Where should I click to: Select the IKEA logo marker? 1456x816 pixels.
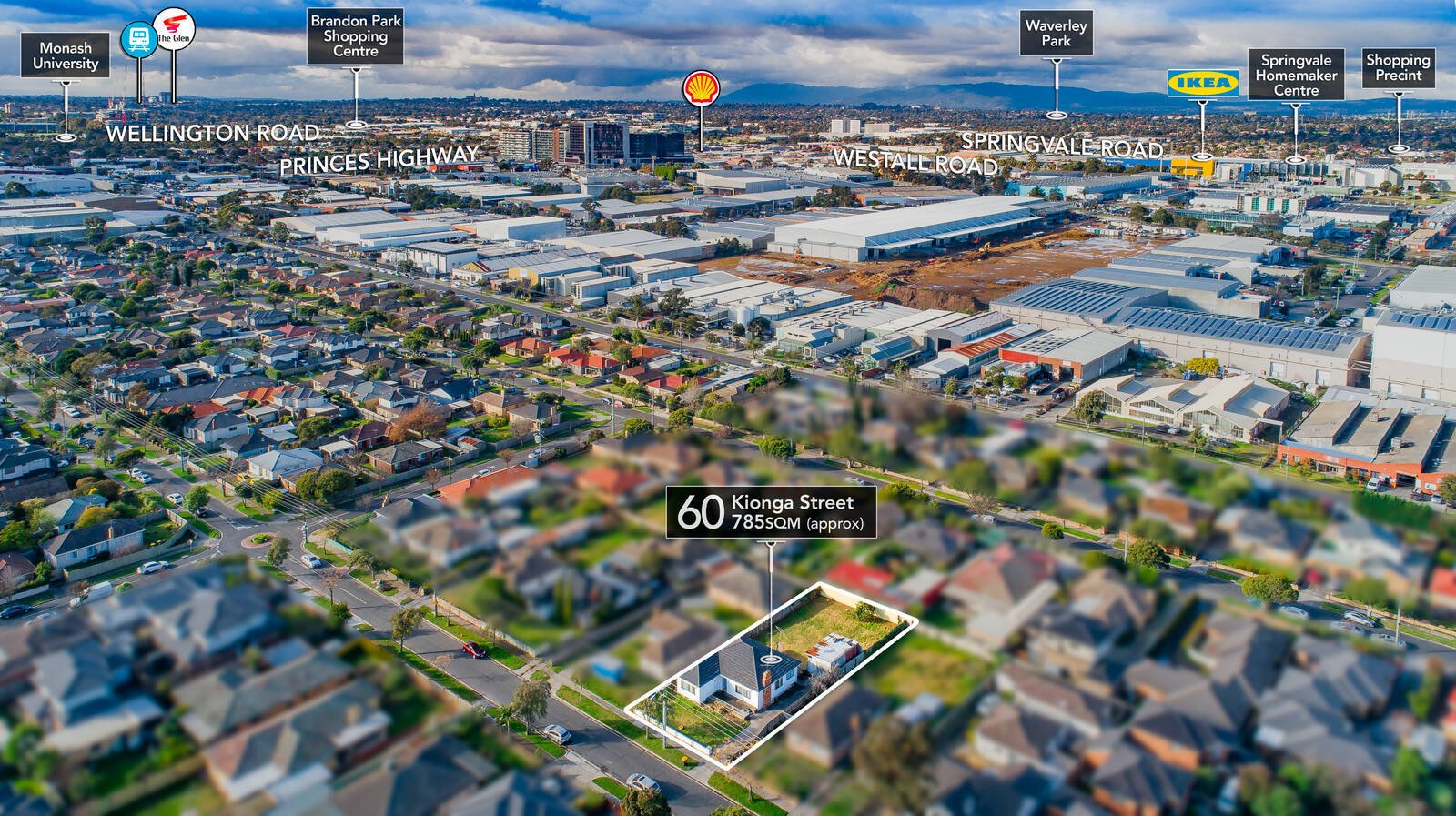coord(1202,83)
